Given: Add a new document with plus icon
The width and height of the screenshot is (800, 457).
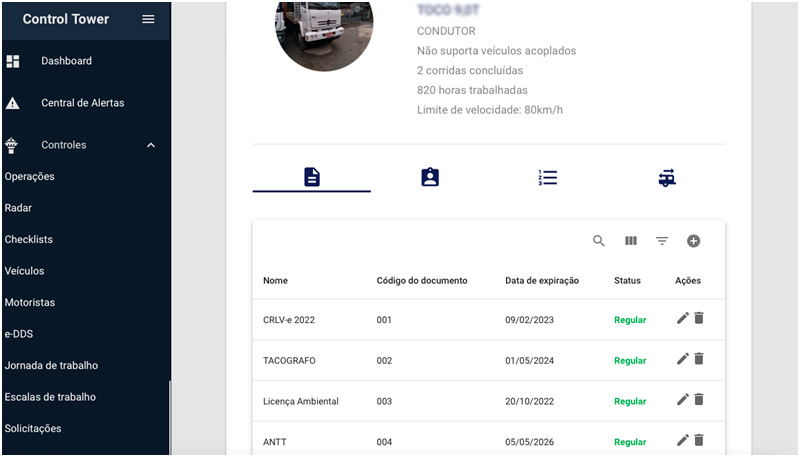Looking at the screenshot, I should pyautogui.click(x=693, y=241).
